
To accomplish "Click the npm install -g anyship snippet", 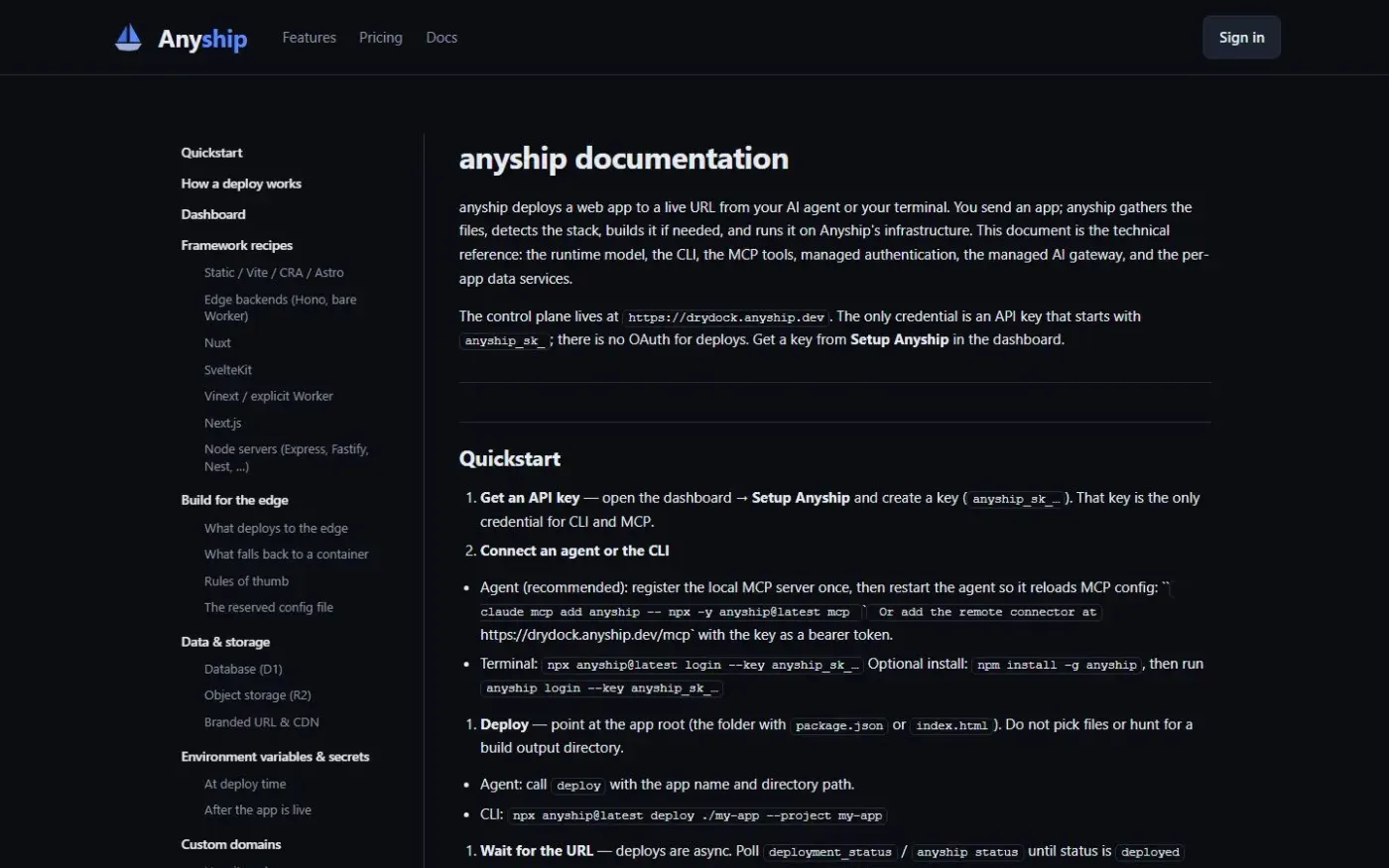I will click(x=1057, y=665).
